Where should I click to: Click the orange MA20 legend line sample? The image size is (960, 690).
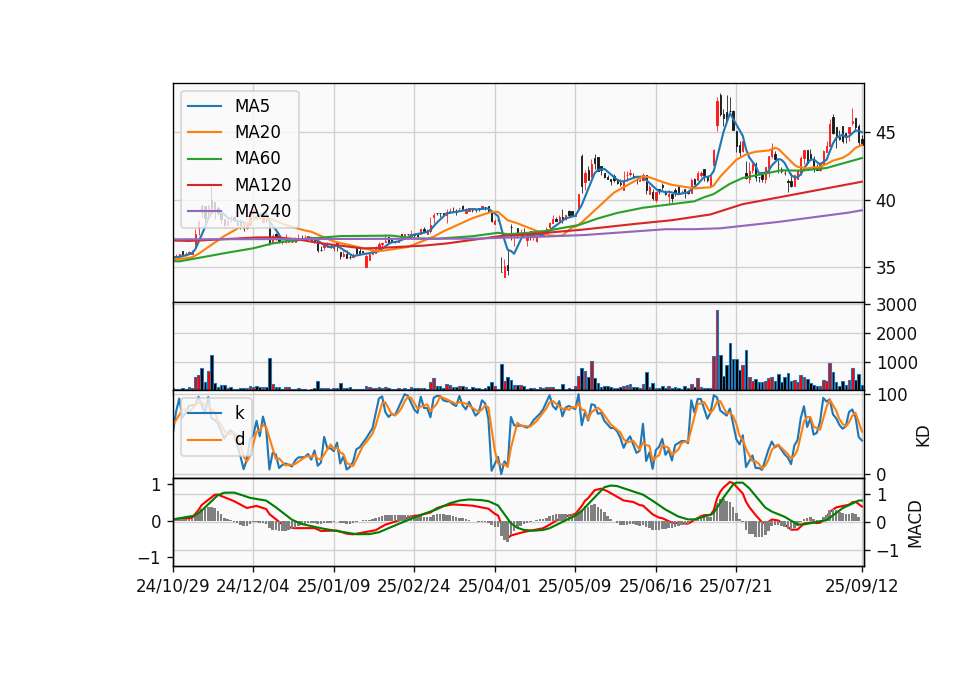204,132
